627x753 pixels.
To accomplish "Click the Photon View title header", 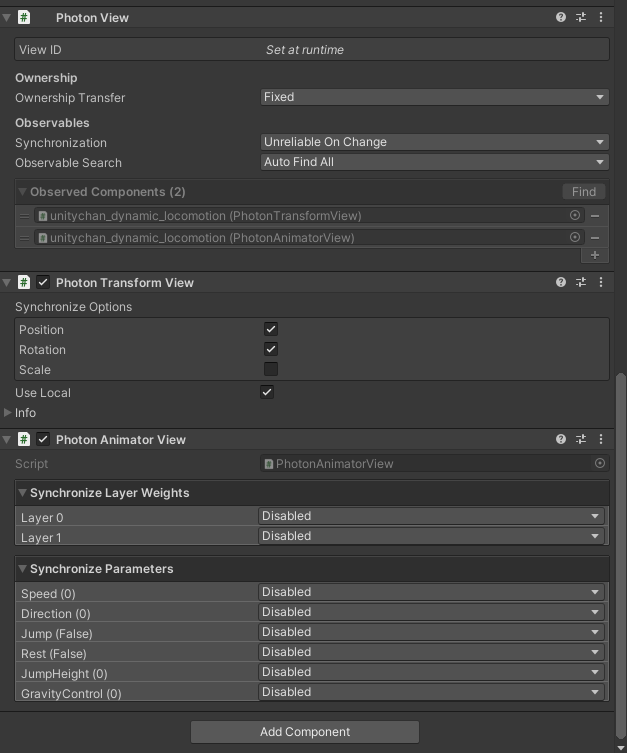I will 92,18.
